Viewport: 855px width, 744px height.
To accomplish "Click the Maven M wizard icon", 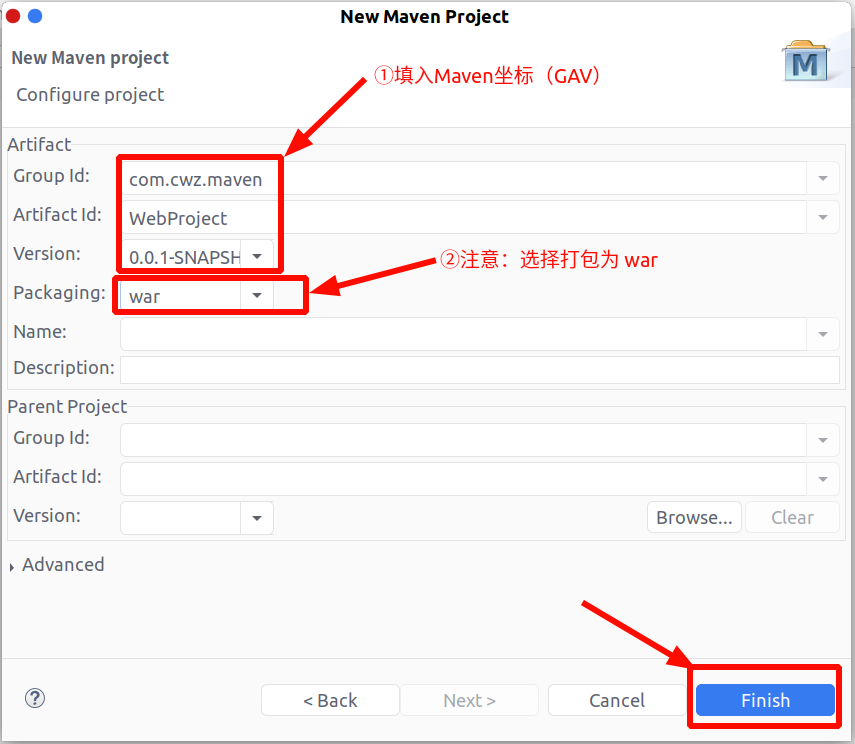I will click(x=806, y=61).
